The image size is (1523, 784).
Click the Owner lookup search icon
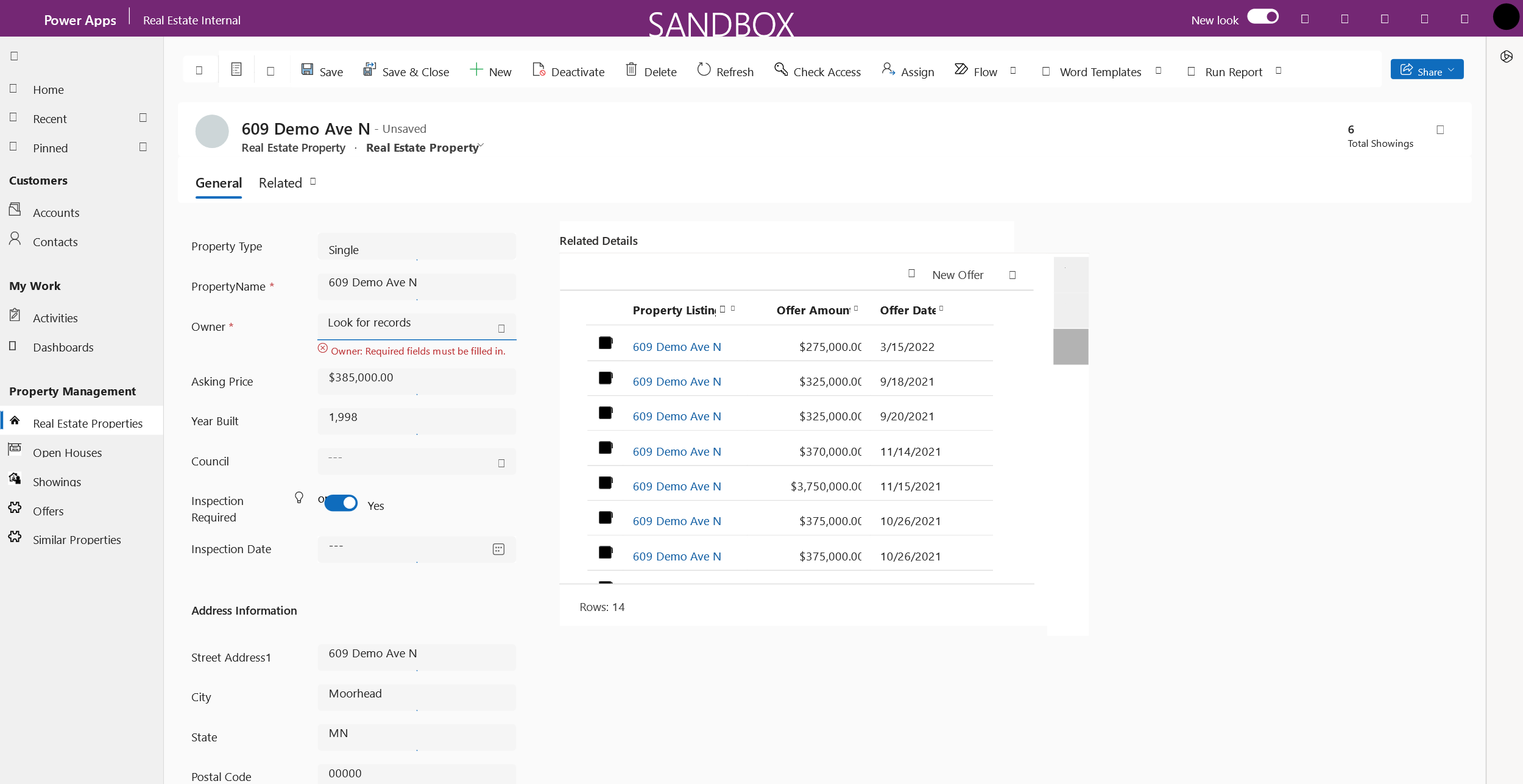(x=501, y=329)
